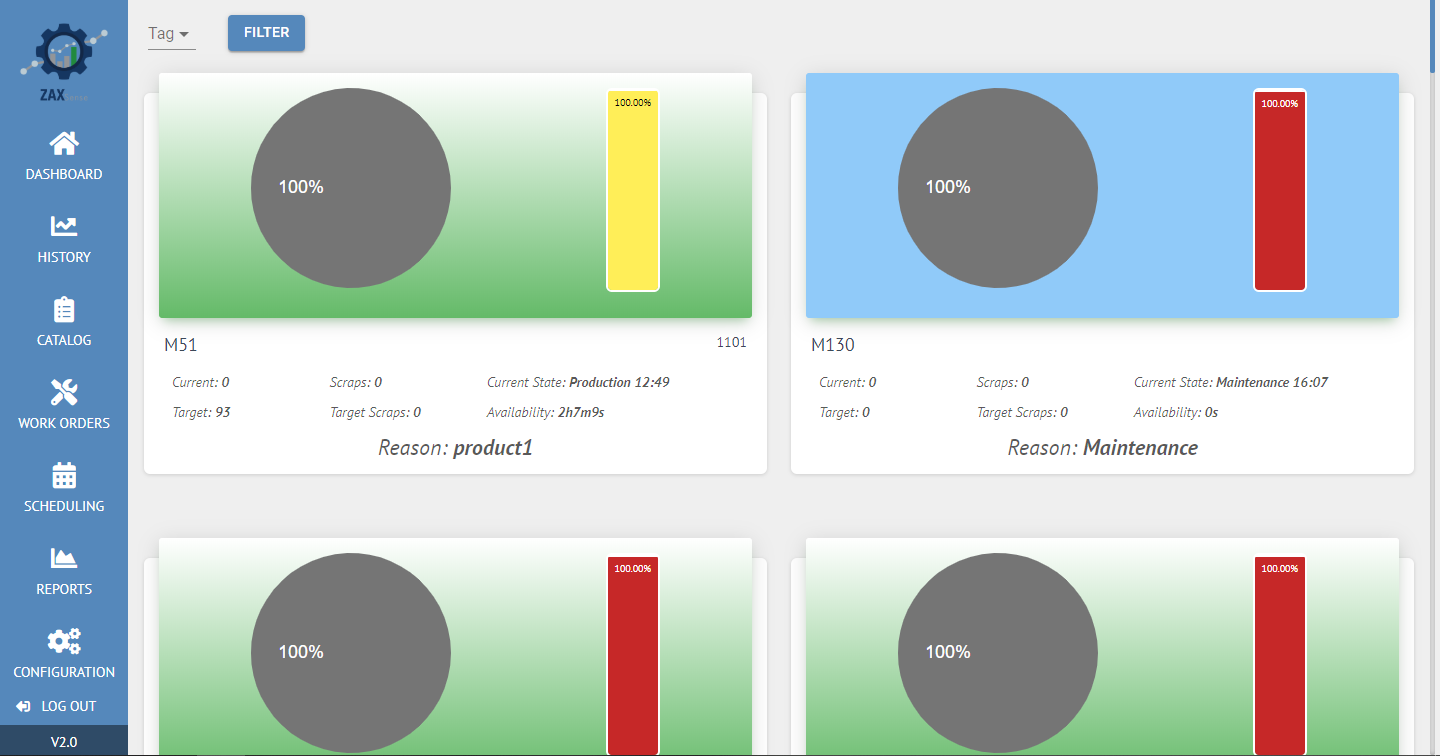This screenshot has height=756, width=1440.
Task: Click the M51 machine name
Action: tap(181, 345)
